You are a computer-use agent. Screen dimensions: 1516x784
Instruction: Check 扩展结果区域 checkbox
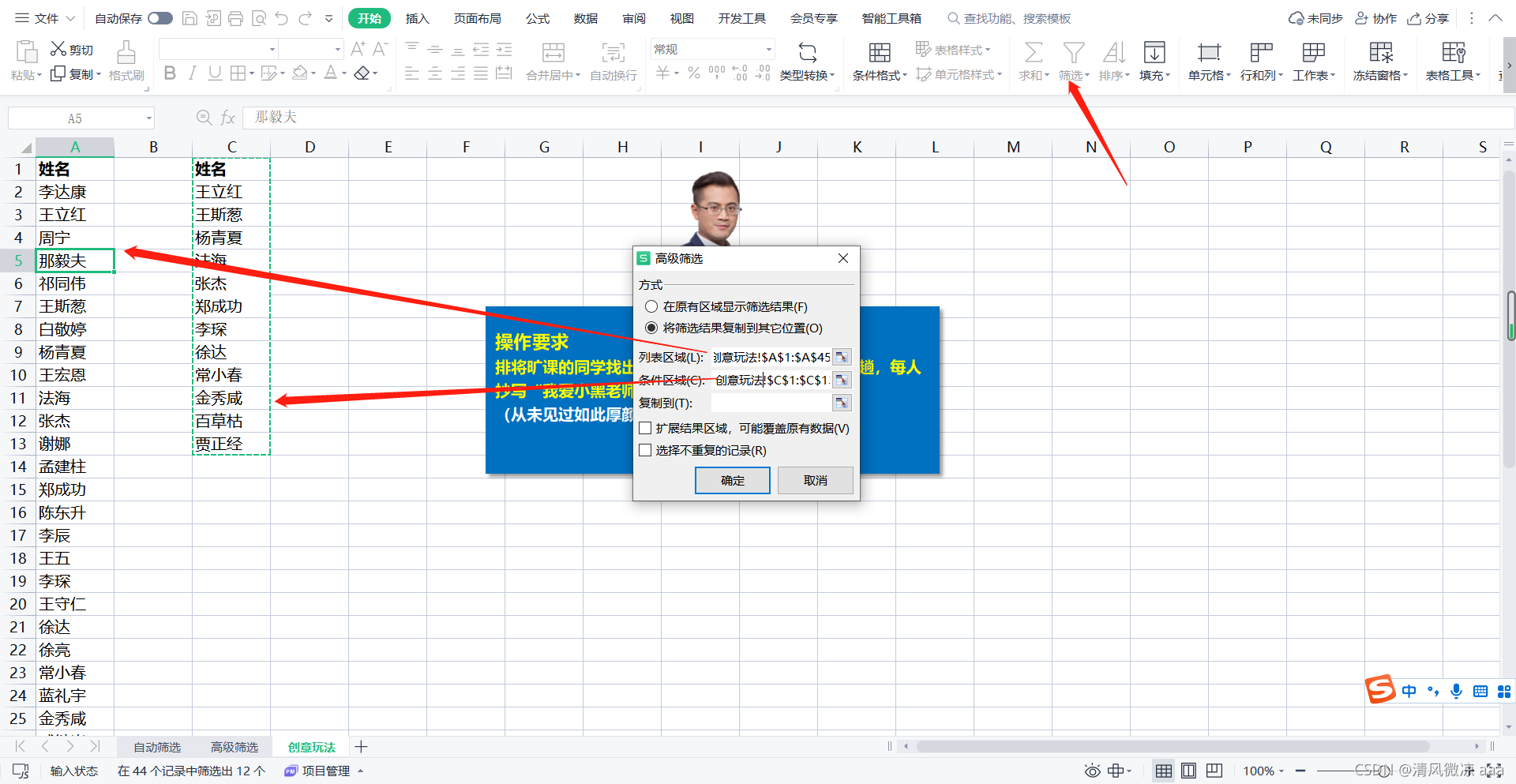[x=645, y=428]
